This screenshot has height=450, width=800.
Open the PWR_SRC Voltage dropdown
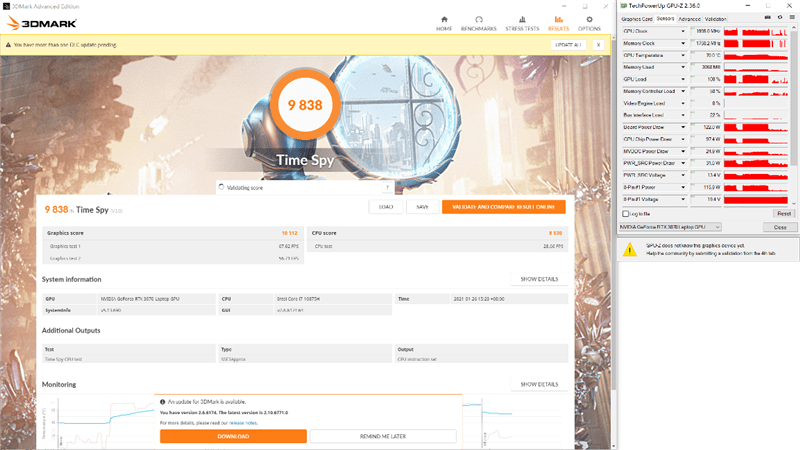pyautogui.click(x=683, y=175)
